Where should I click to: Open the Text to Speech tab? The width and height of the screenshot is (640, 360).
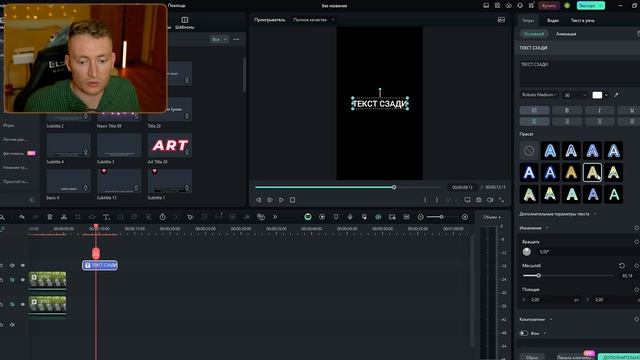click(582, 20)
